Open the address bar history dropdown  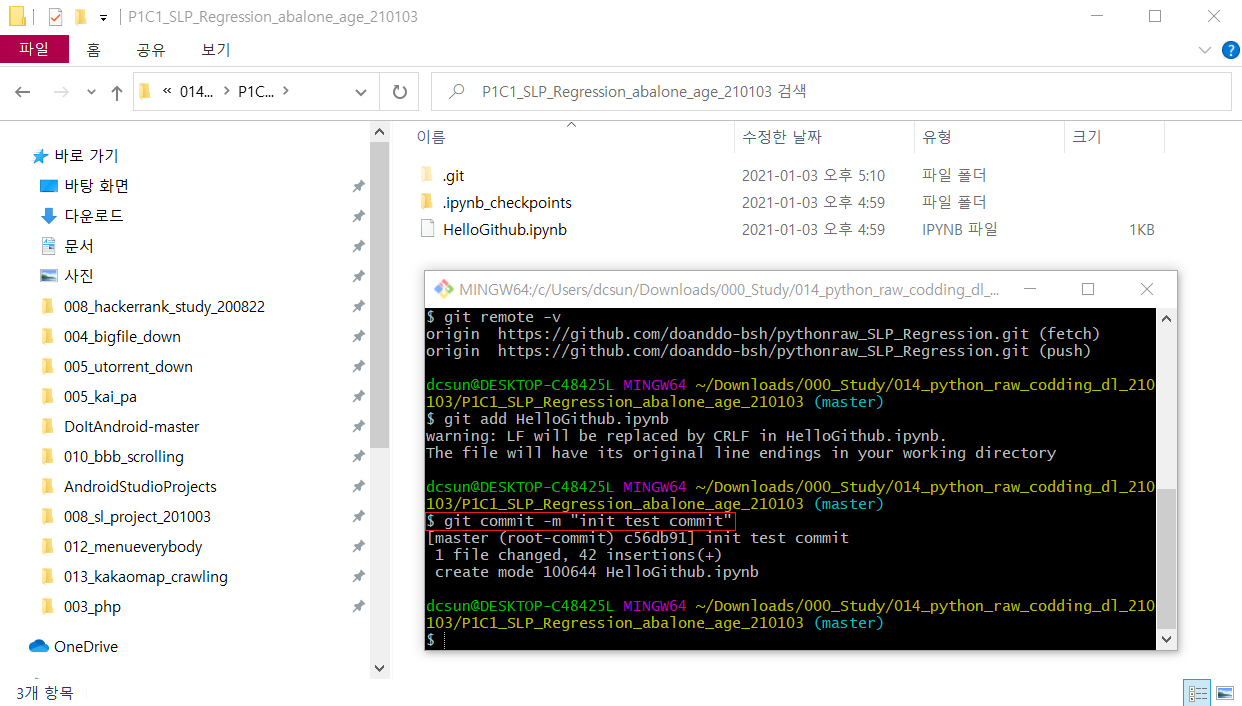click(361, 92)
